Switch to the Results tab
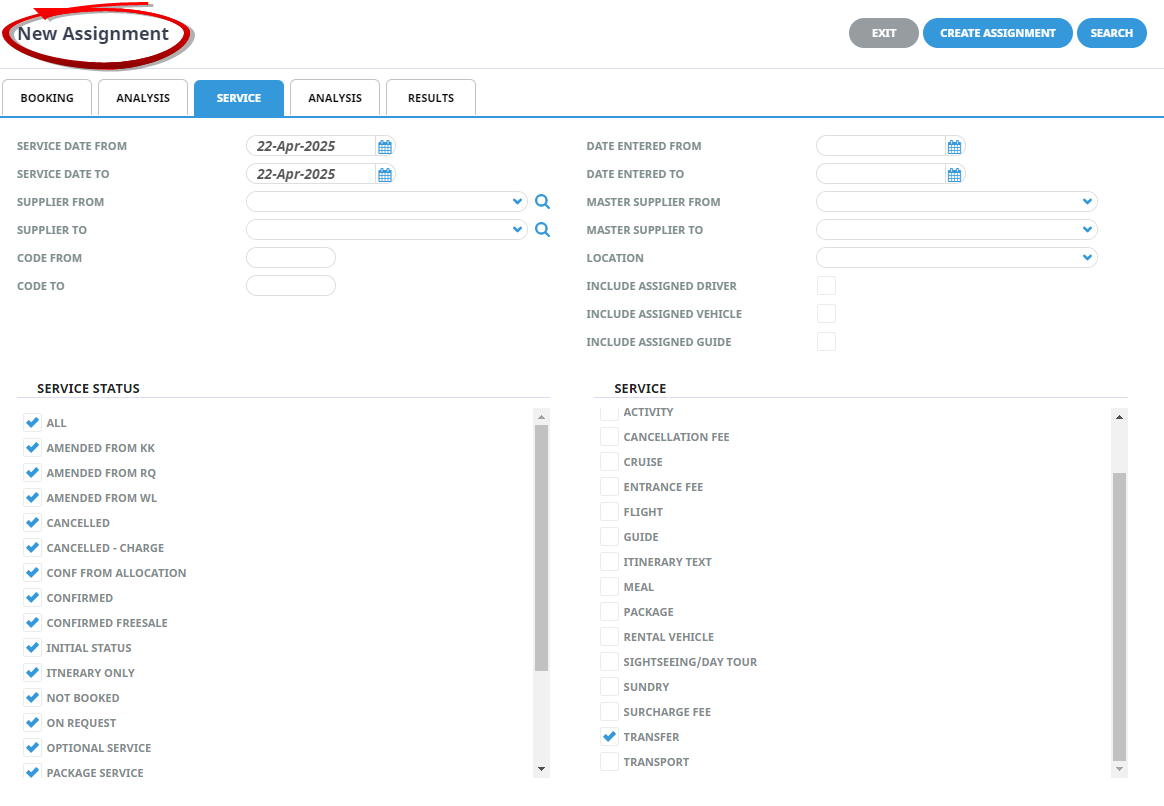Viewport: 1164px width, 806px height. (431, 98)
